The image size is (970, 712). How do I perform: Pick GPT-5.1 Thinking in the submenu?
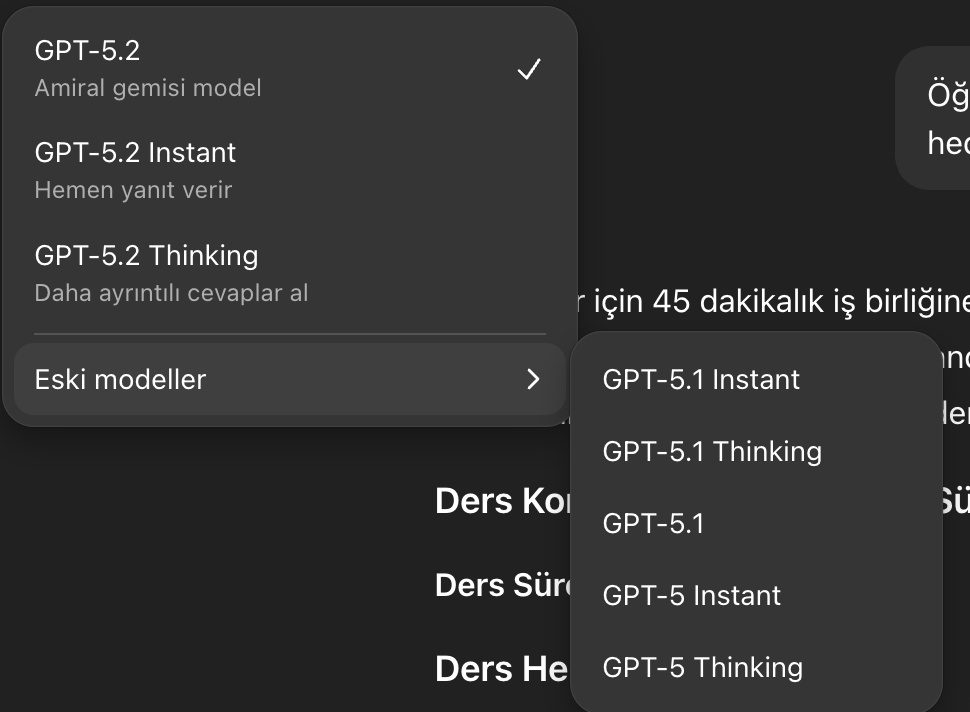click(x=756, y=452)
